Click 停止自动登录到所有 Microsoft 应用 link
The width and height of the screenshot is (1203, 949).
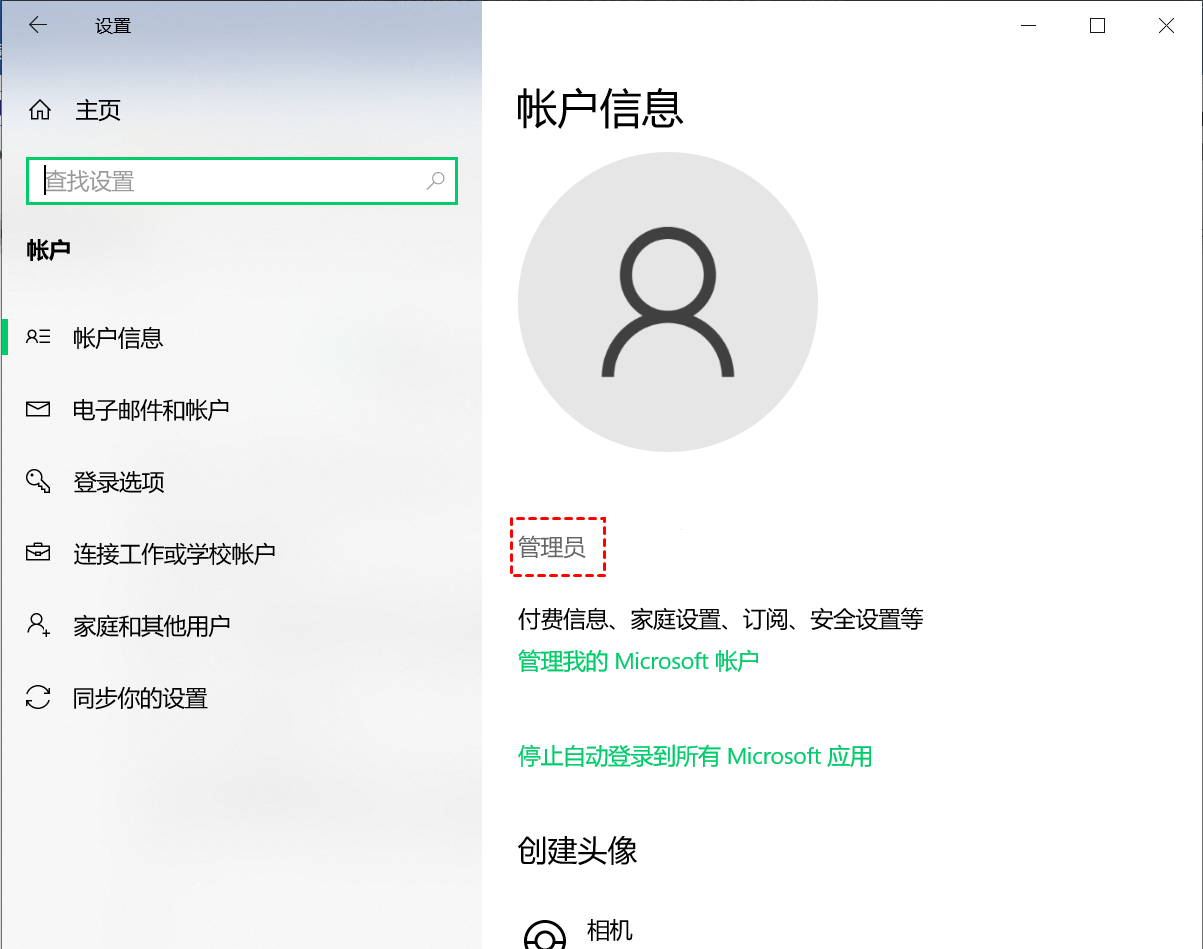(x=695, y=756)
